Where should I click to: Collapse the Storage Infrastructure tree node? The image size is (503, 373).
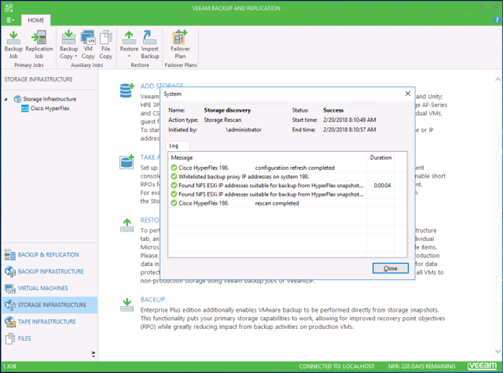[6, 99]
